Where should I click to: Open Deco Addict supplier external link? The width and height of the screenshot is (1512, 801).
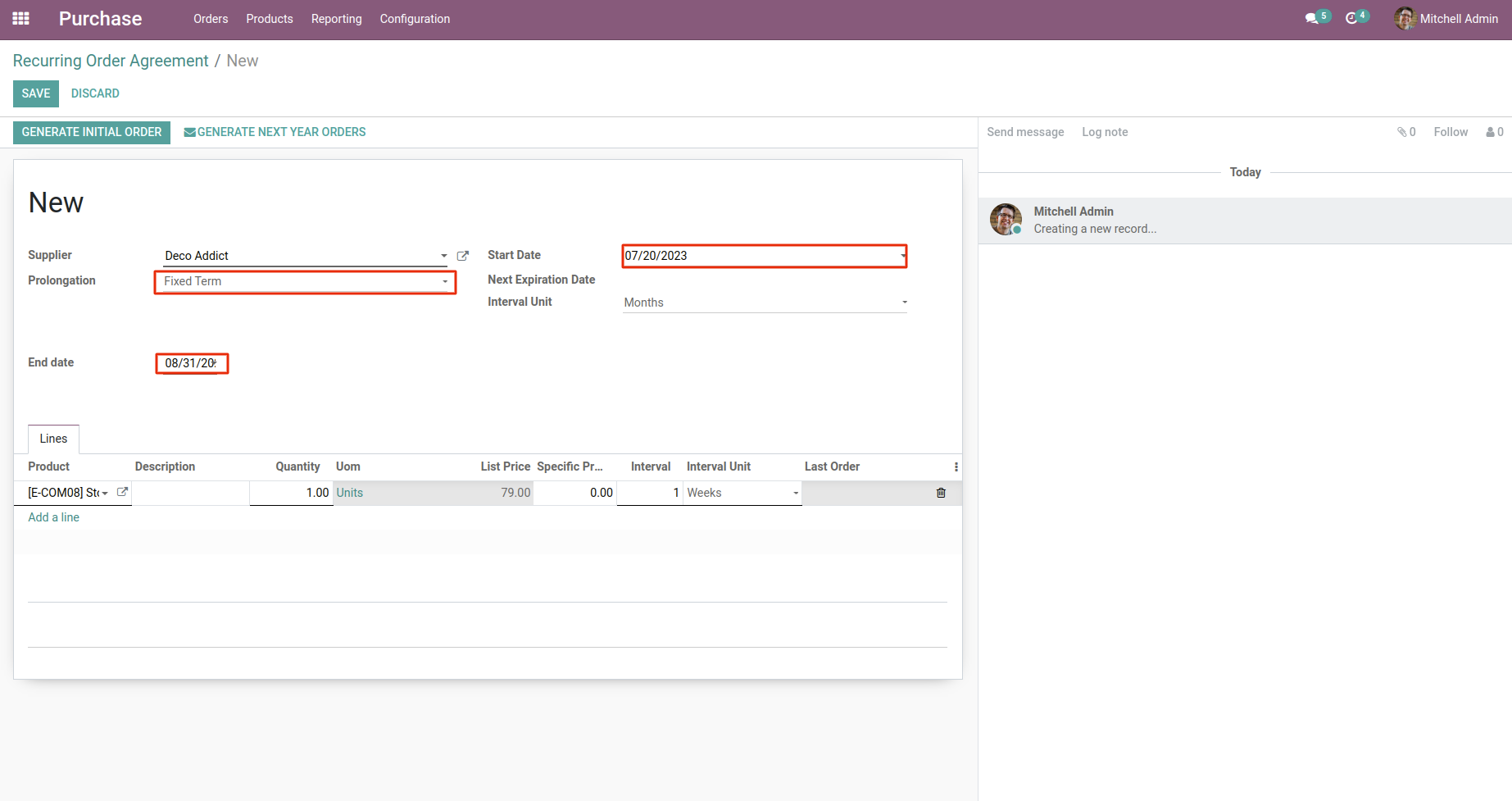[x=463, y=256]
